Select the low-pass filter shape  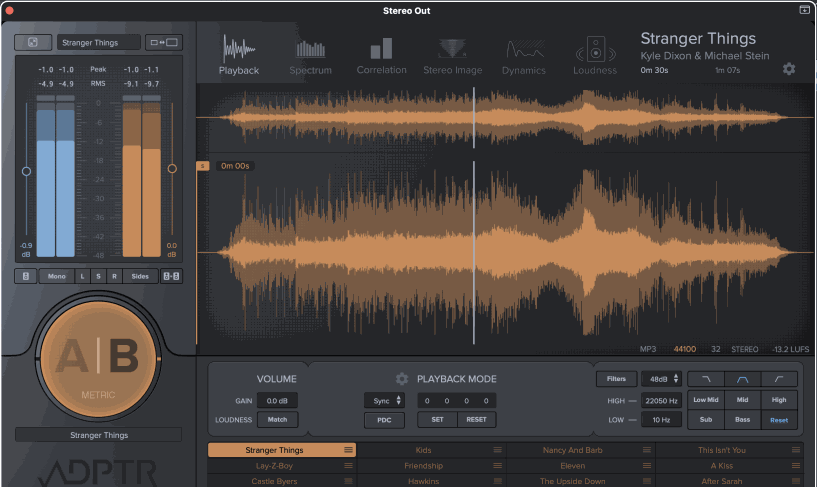point(706,379)
